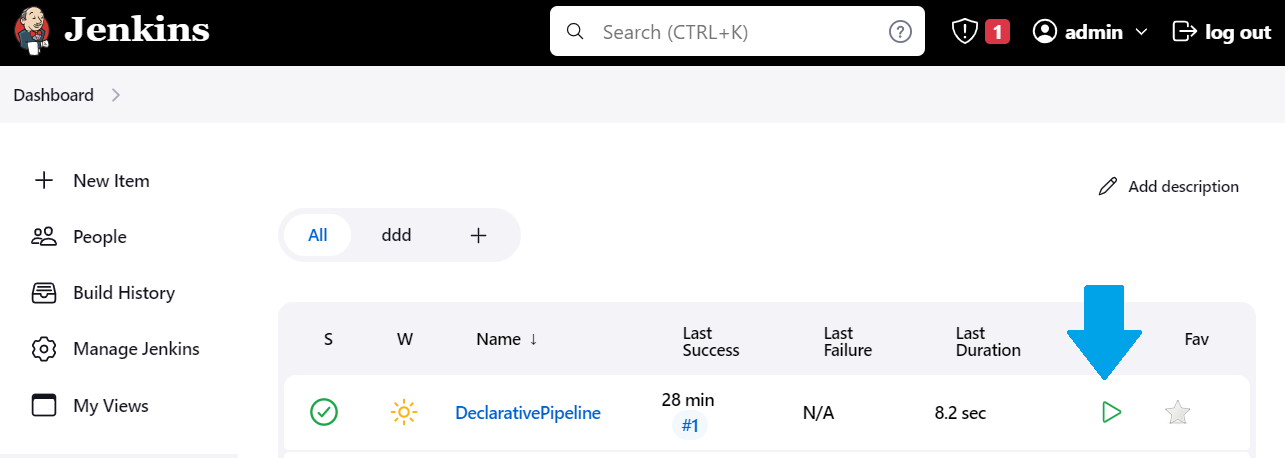1285x458 pixels.
Task: Open Build History in the sidebar
Action: 124,293
